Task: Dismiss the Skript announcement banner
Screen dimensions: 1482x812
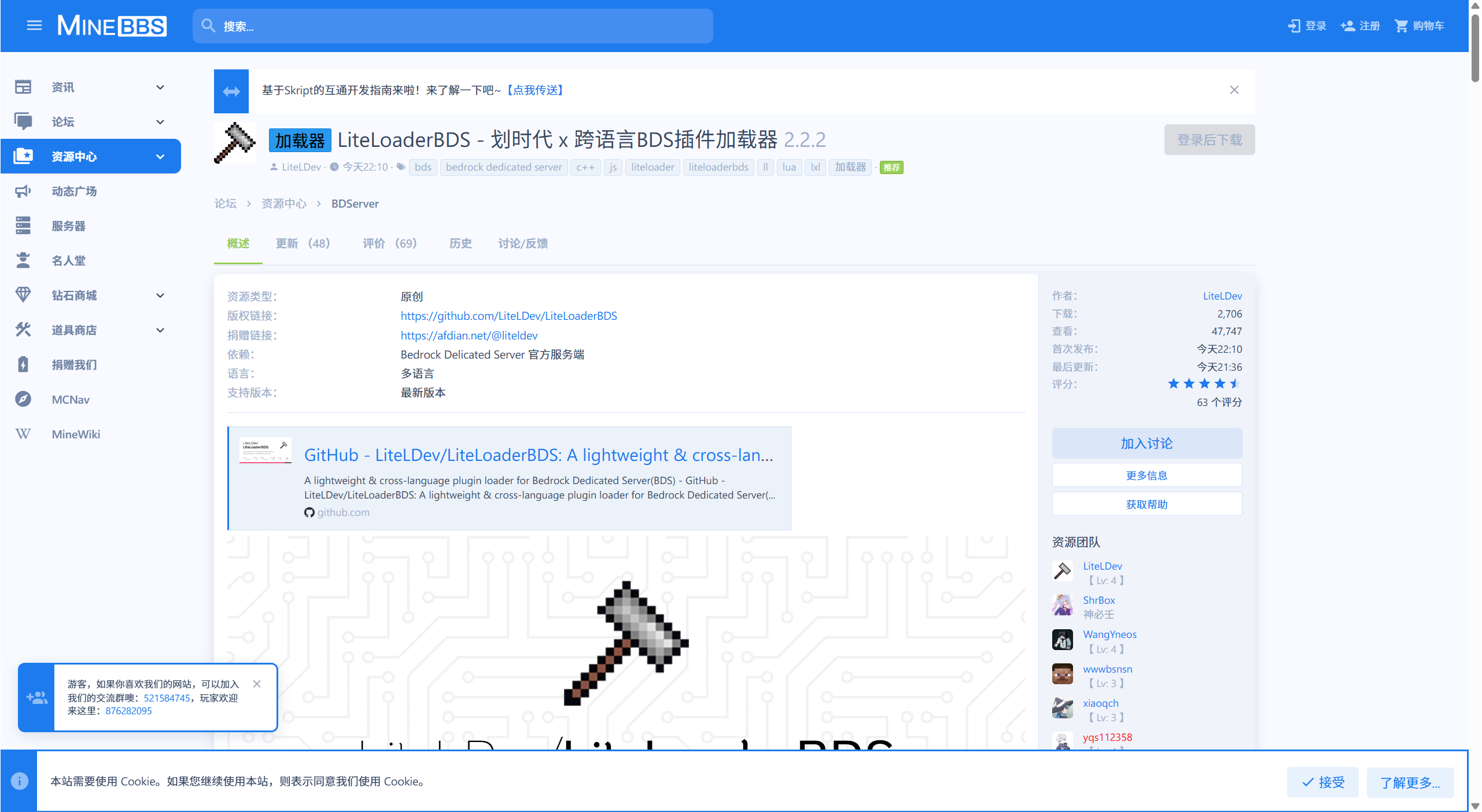Action: (1234, 90)
